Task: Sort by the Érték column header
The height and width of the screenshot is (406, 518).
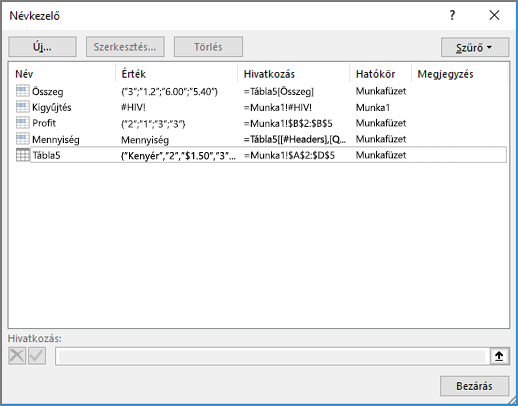Action: pyautogui.click(x=134, y=74)
